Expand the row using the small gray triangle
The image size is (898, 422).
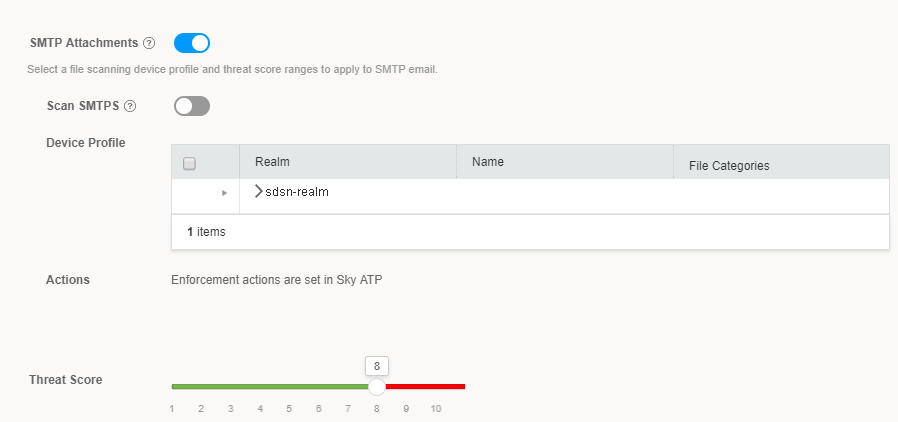click(224, 192)
